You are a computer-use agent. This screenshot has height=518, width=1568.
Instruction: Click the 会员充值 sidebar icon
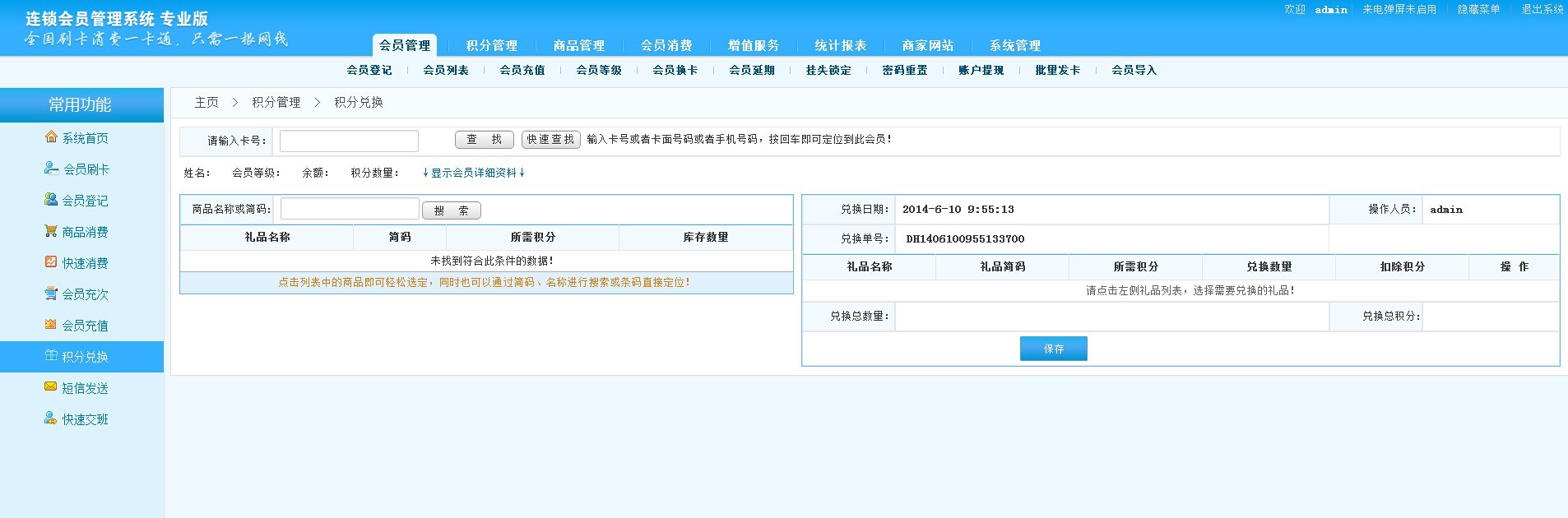51,325
